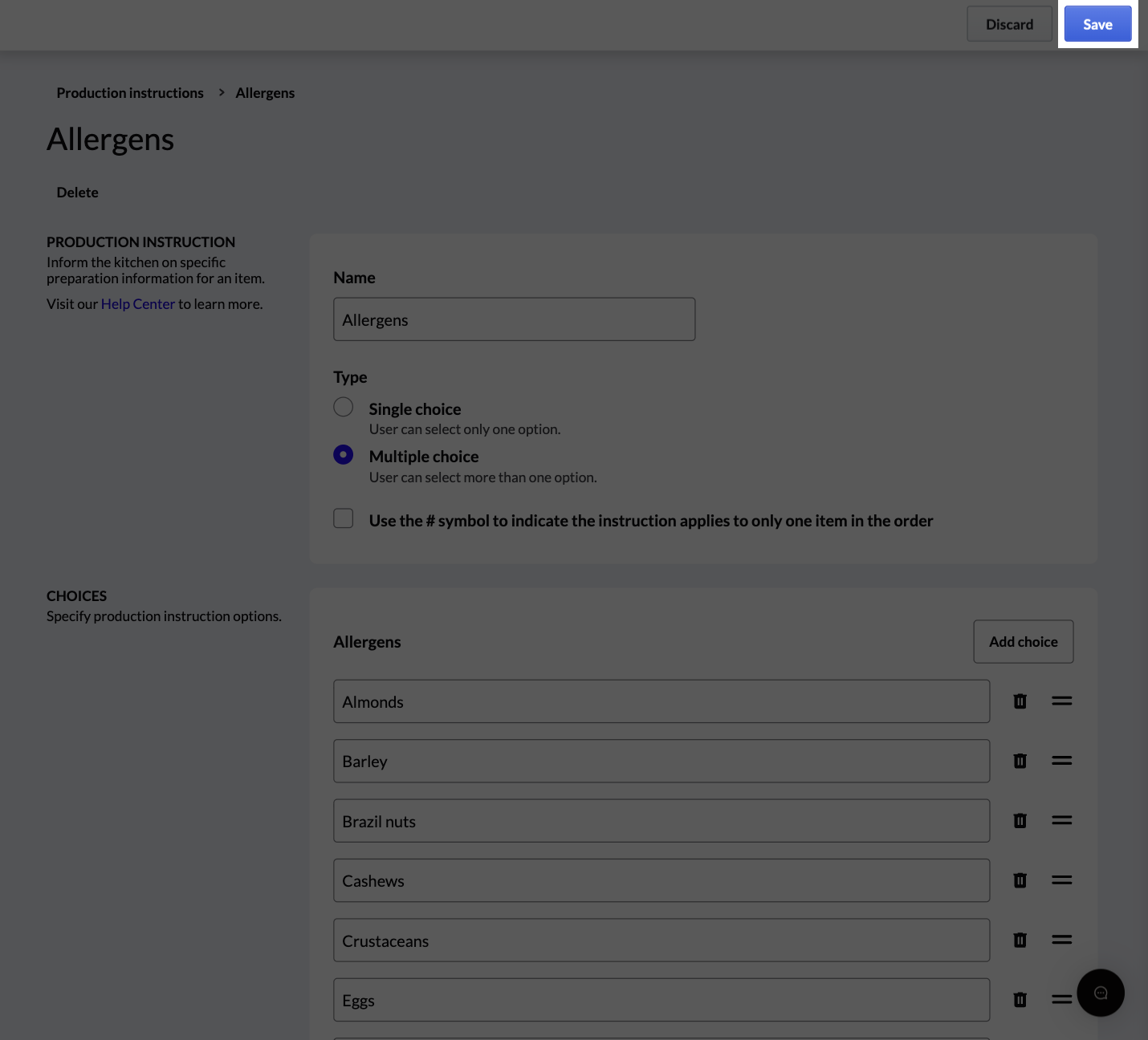The width and height of the screenshot is (1148, 1040).
Task: Grab the Almonds reorder handle
Action: 1062,701
